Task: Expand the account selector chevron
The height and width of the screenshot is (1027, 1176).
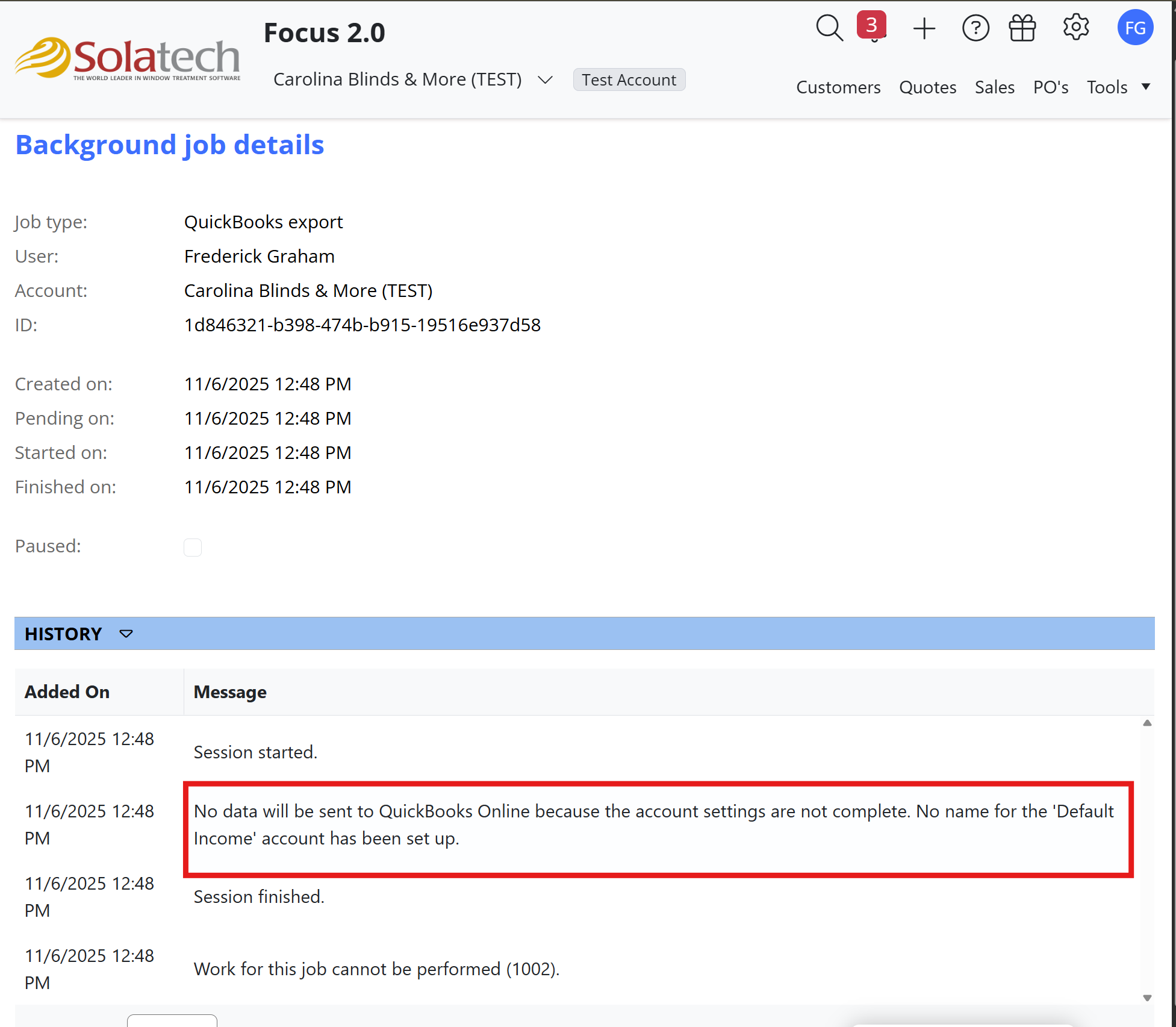Action: (x=545, y=80)
